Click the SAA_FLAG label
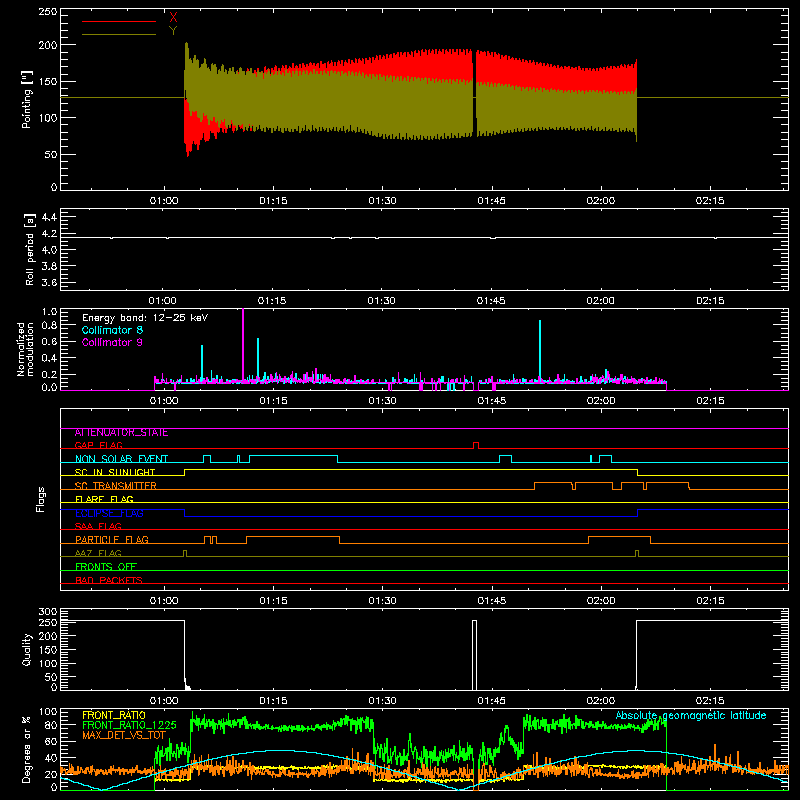 coord(98,526)
